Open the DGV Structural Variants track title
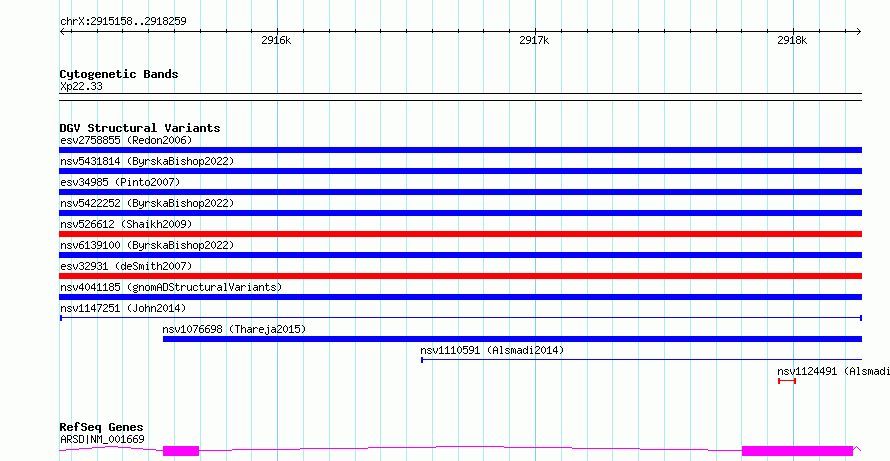 pos(140,128)
